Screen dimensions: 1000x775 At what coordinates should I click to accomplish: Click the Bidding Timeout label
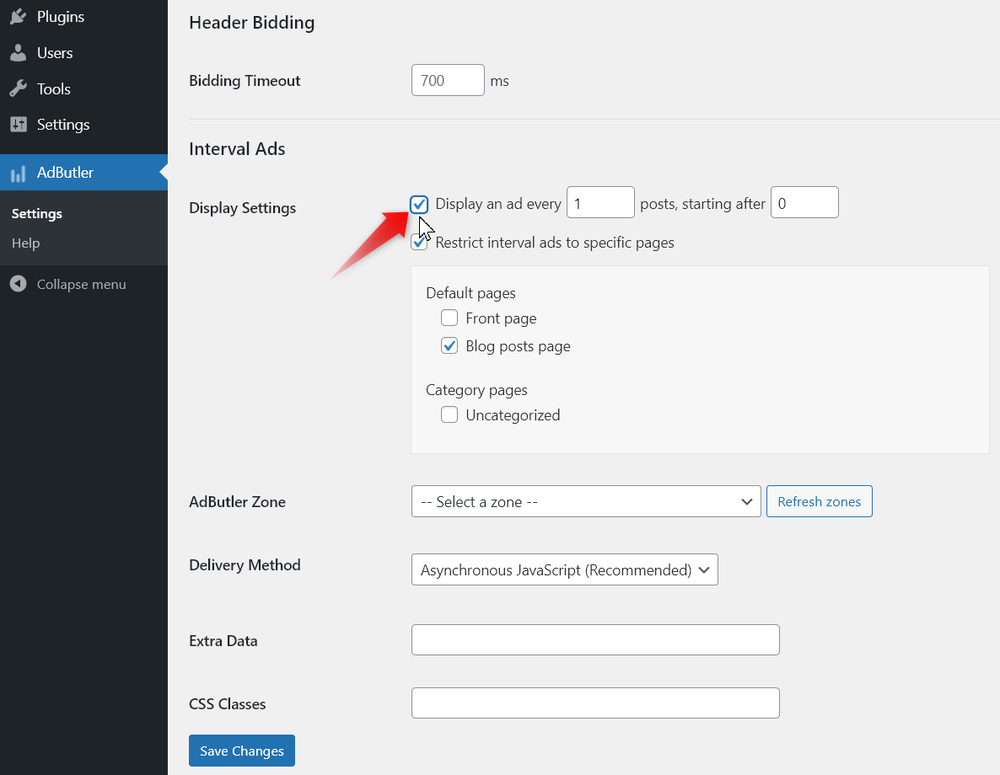tap(245, 81)
